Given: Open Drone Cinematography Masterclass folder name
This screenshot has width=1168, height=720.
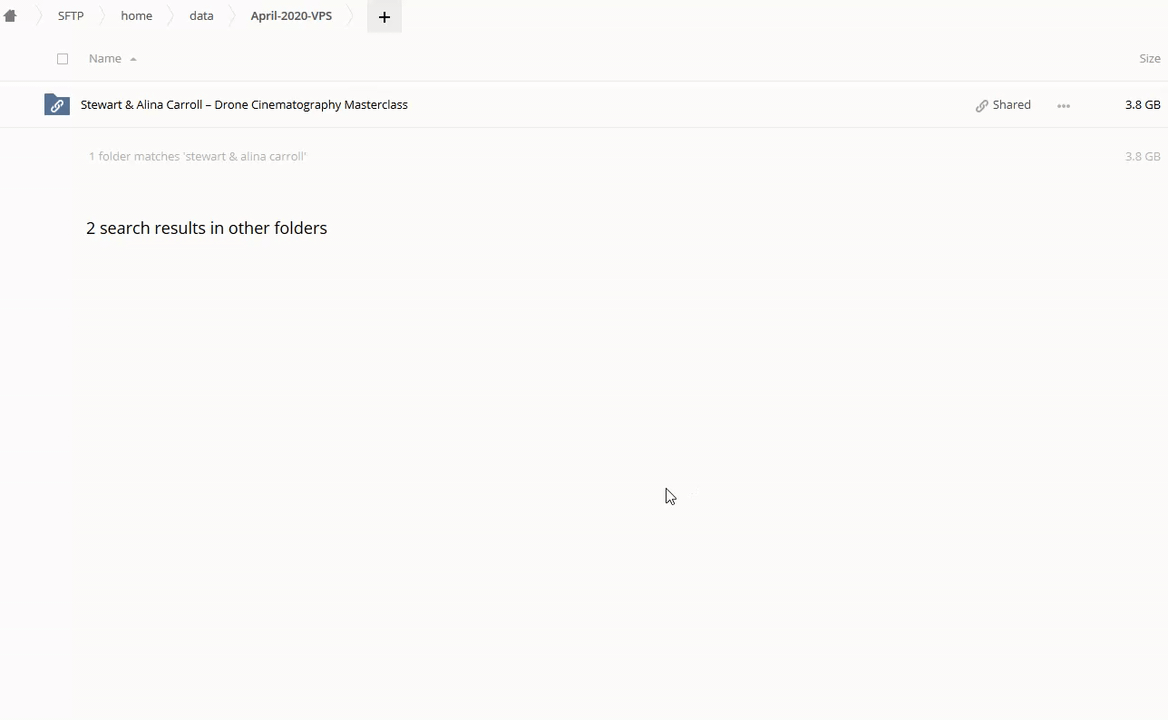Looking at the screenshot, I should pyautogui.click(x=244, y=104).
